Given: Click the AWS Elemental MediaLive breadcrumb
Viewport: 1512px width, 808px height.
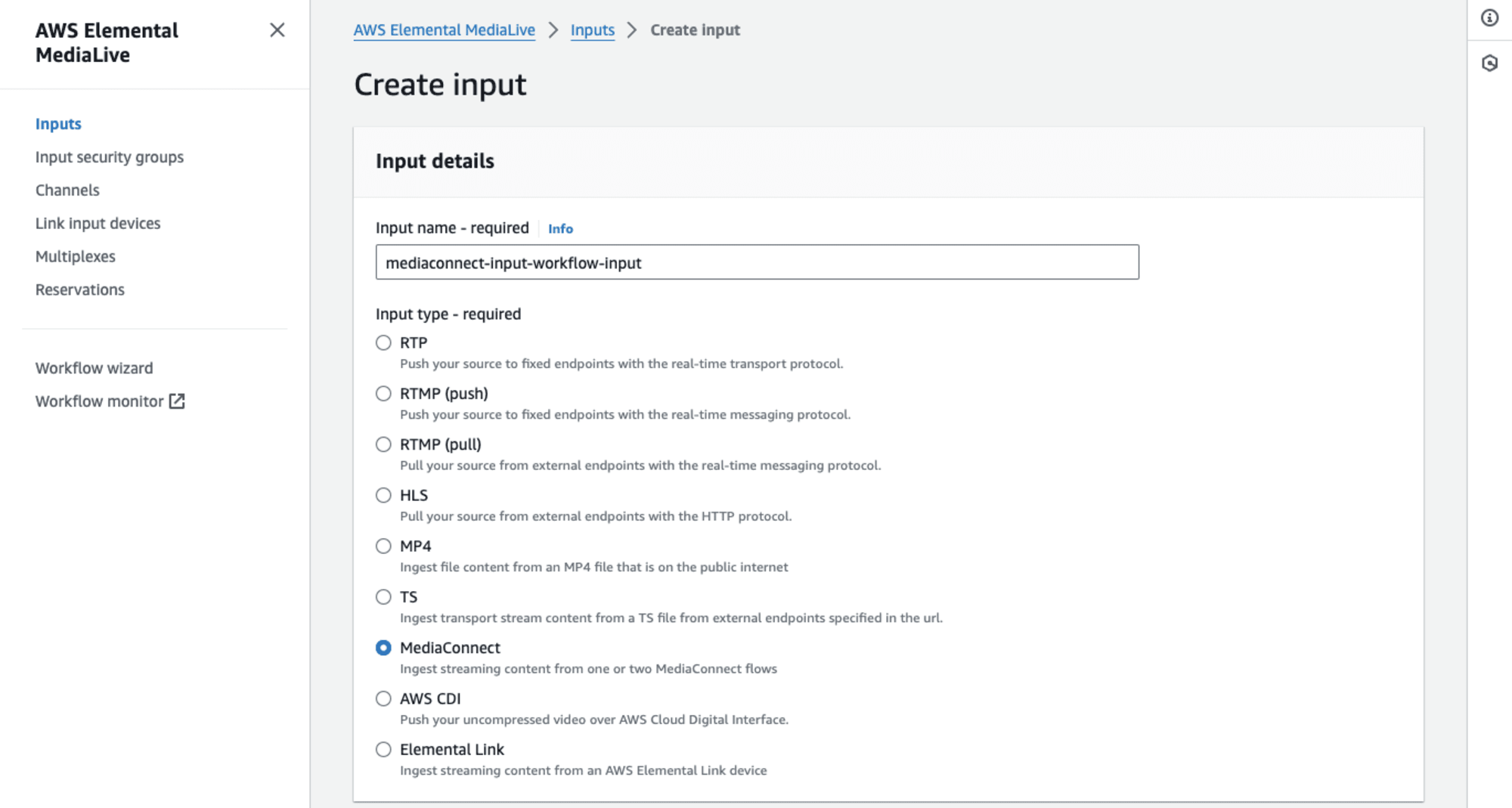Looking at the screenshot, I should point(445,30).
